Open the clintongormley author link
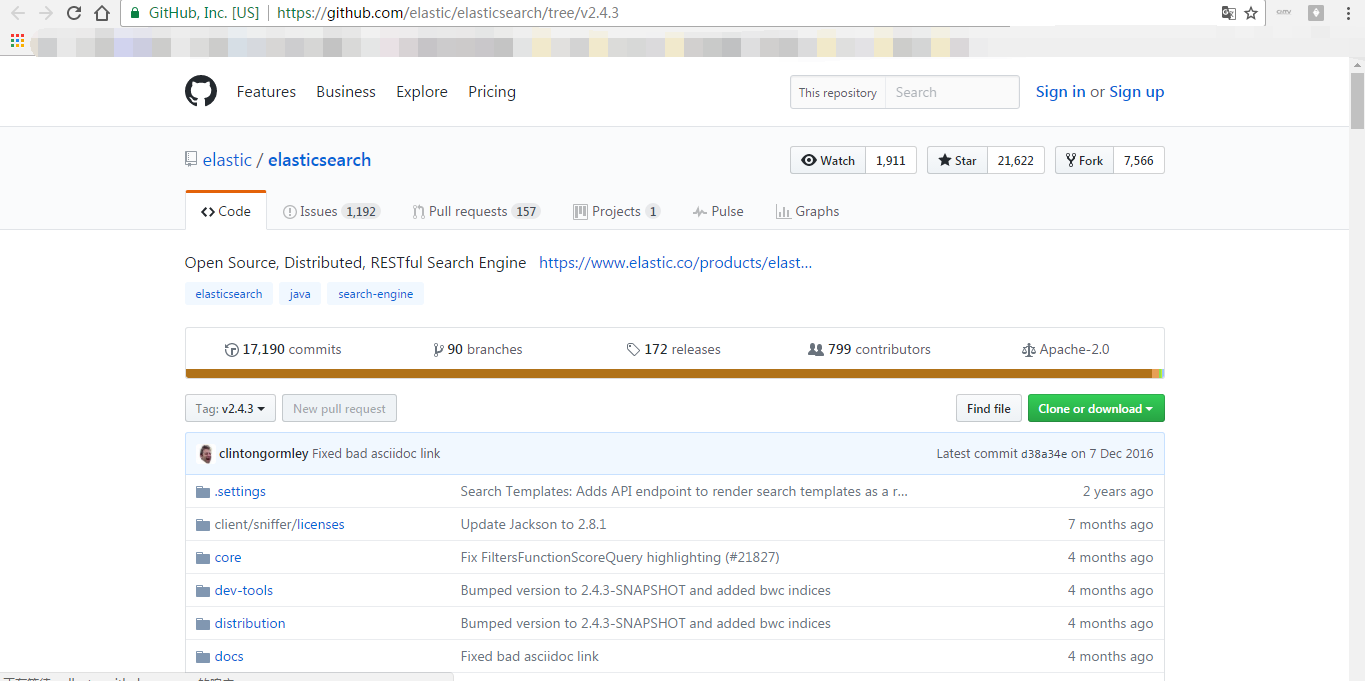1365x681 pixels. tap(264, 454)
